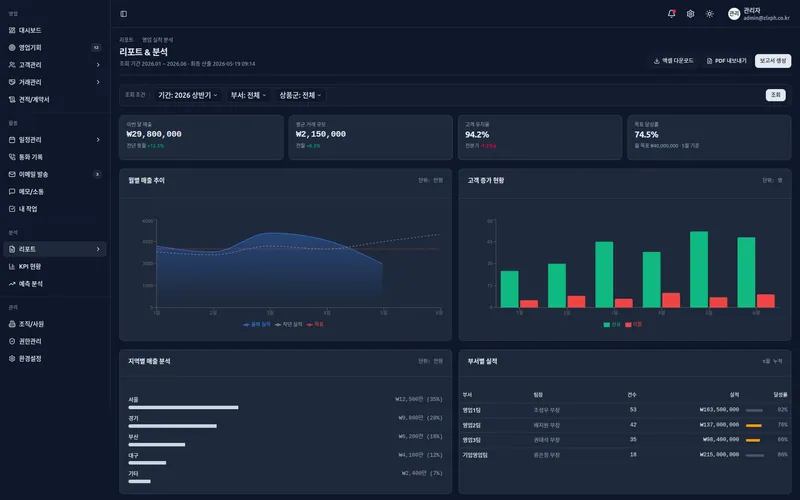Toggle the 신규 legend in customer chart
This screenshot has height=500, width=800.
coord(612,324)
